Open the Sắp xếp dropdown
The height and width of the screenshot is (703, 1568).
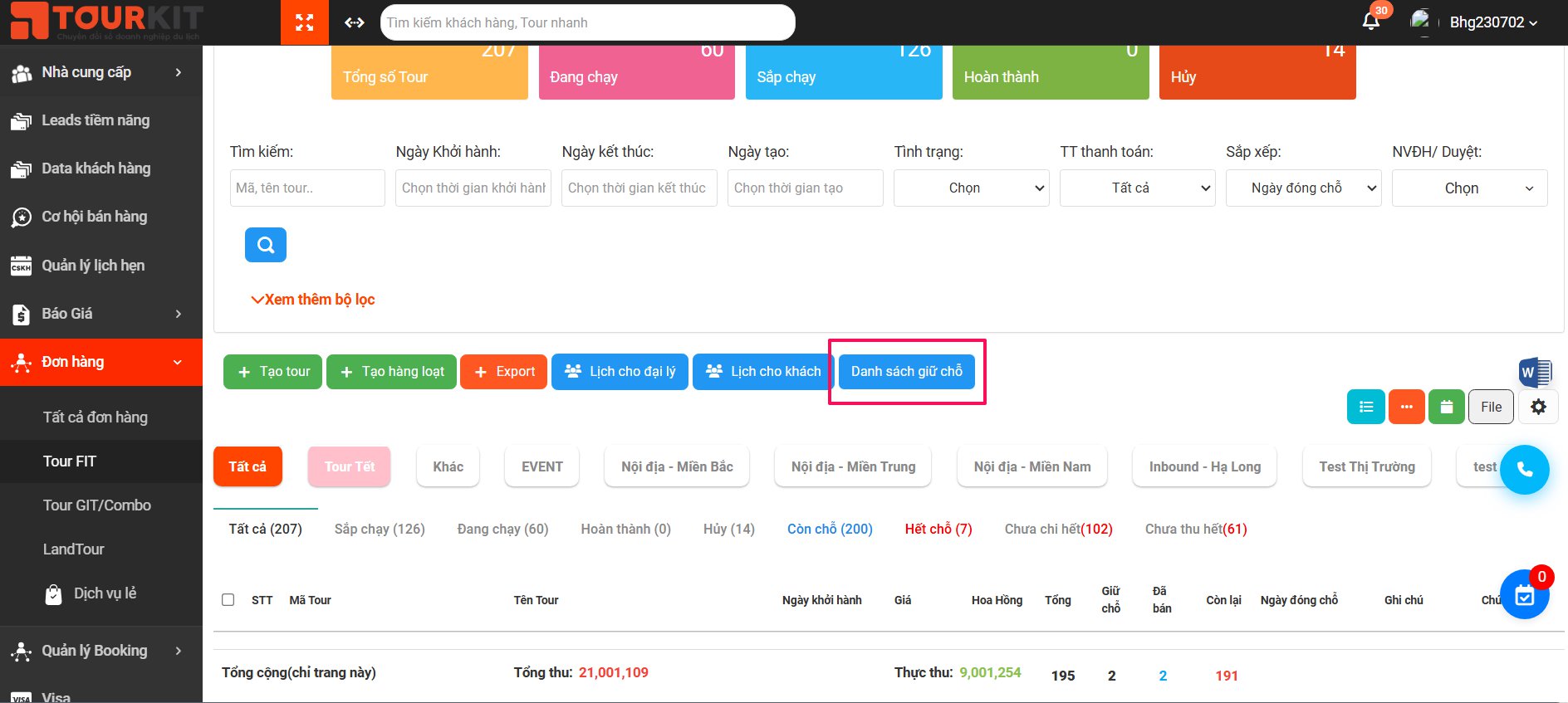pyautogui.click(x=1304, y=188)
